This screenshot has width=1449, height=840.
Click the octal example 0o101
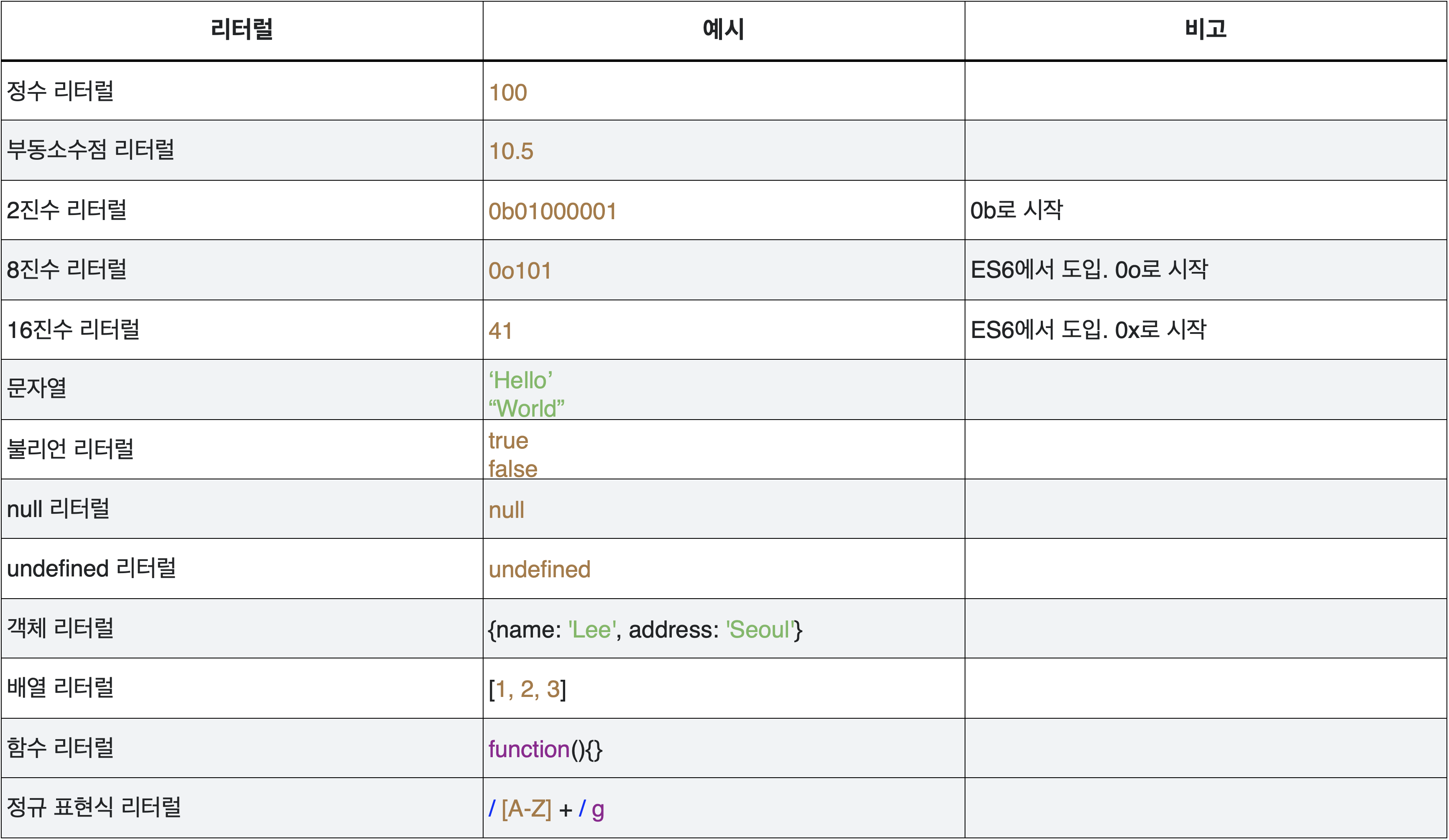[520, 271]
